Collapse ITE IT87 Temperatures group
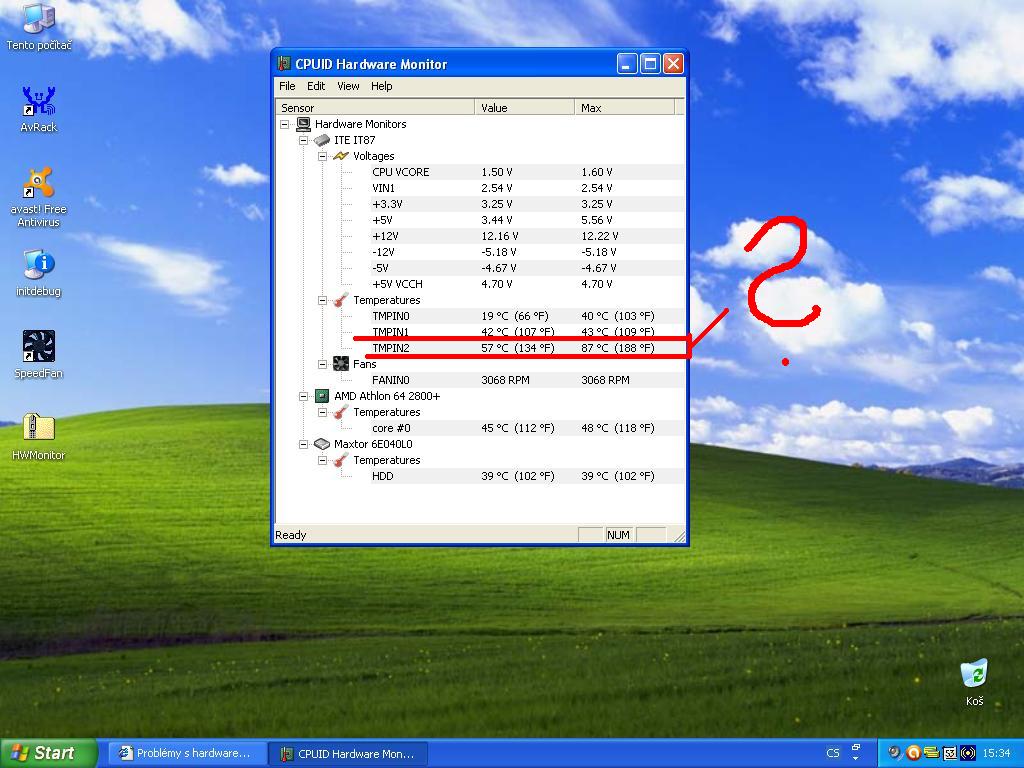1024x768 pixels. pyautogui.click(x=323, y=300)
